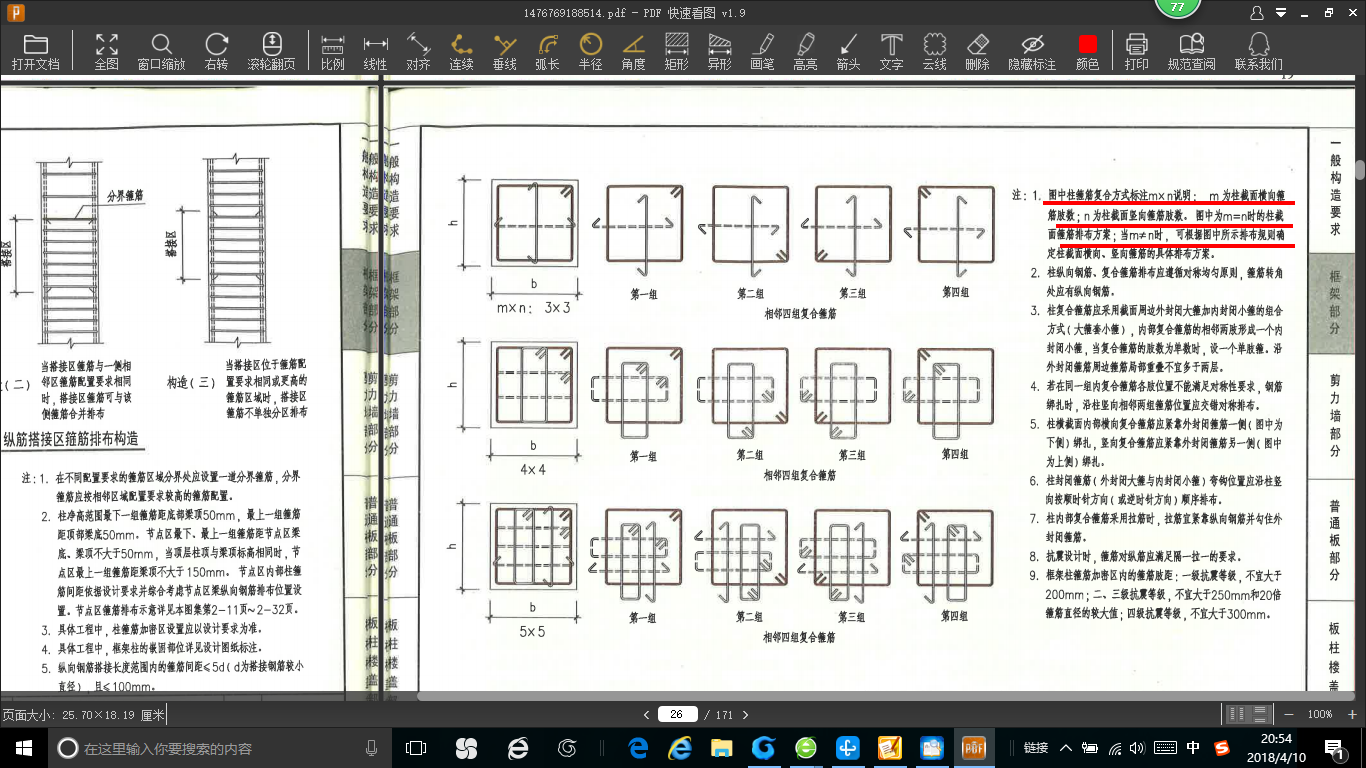Select the 异形 irregular shape tool

pyautogui.click(x=719, y=51)
